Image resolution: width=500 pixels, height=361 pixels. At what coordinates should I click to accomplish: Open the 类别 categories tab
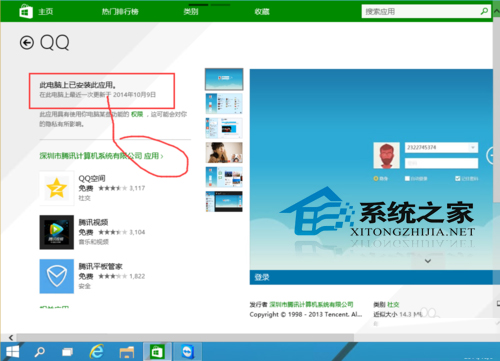pyautogui.click(x=191, y=12)
